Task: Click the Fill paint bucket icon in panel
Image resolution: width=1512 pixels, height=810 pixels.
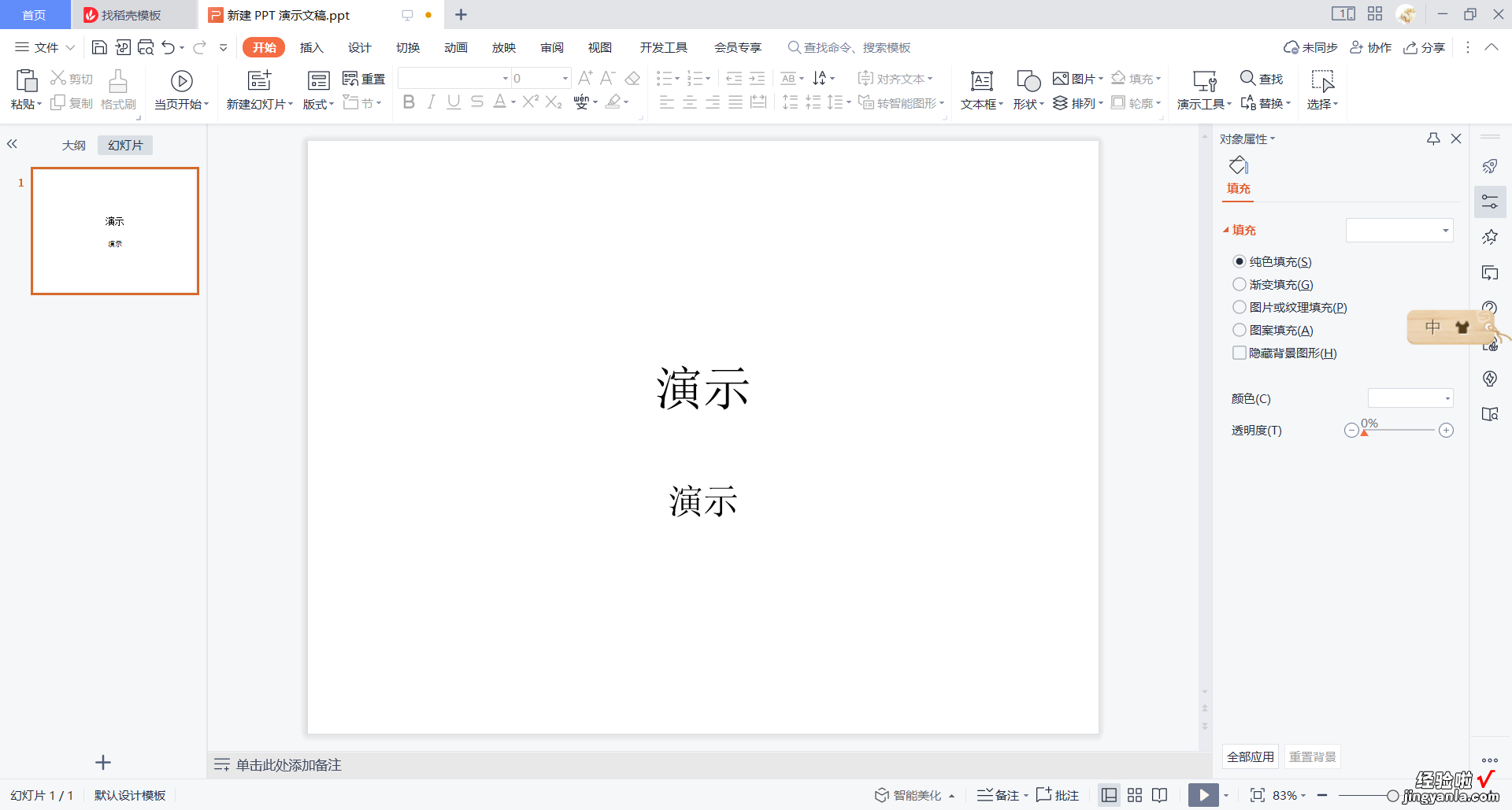Action: 1239,165
